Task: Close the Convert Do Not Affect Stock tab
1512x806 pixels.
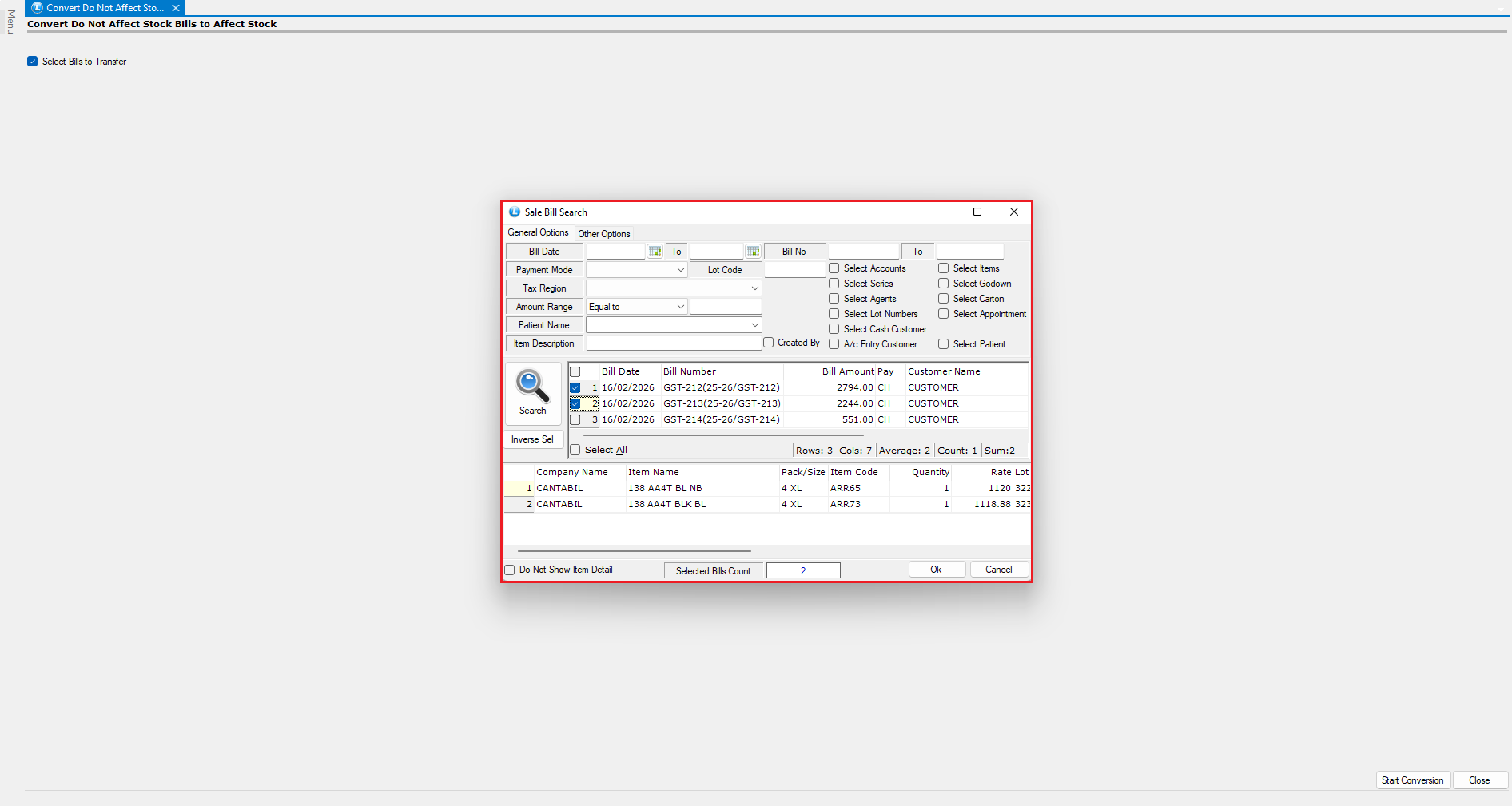Action: point(176,8)
